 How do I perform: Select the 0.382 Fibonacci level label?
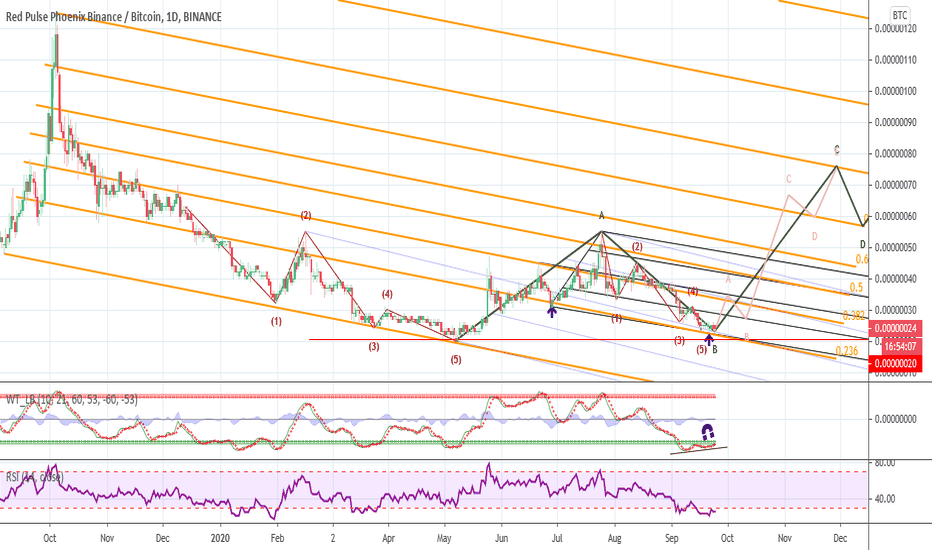pos(854,316)
